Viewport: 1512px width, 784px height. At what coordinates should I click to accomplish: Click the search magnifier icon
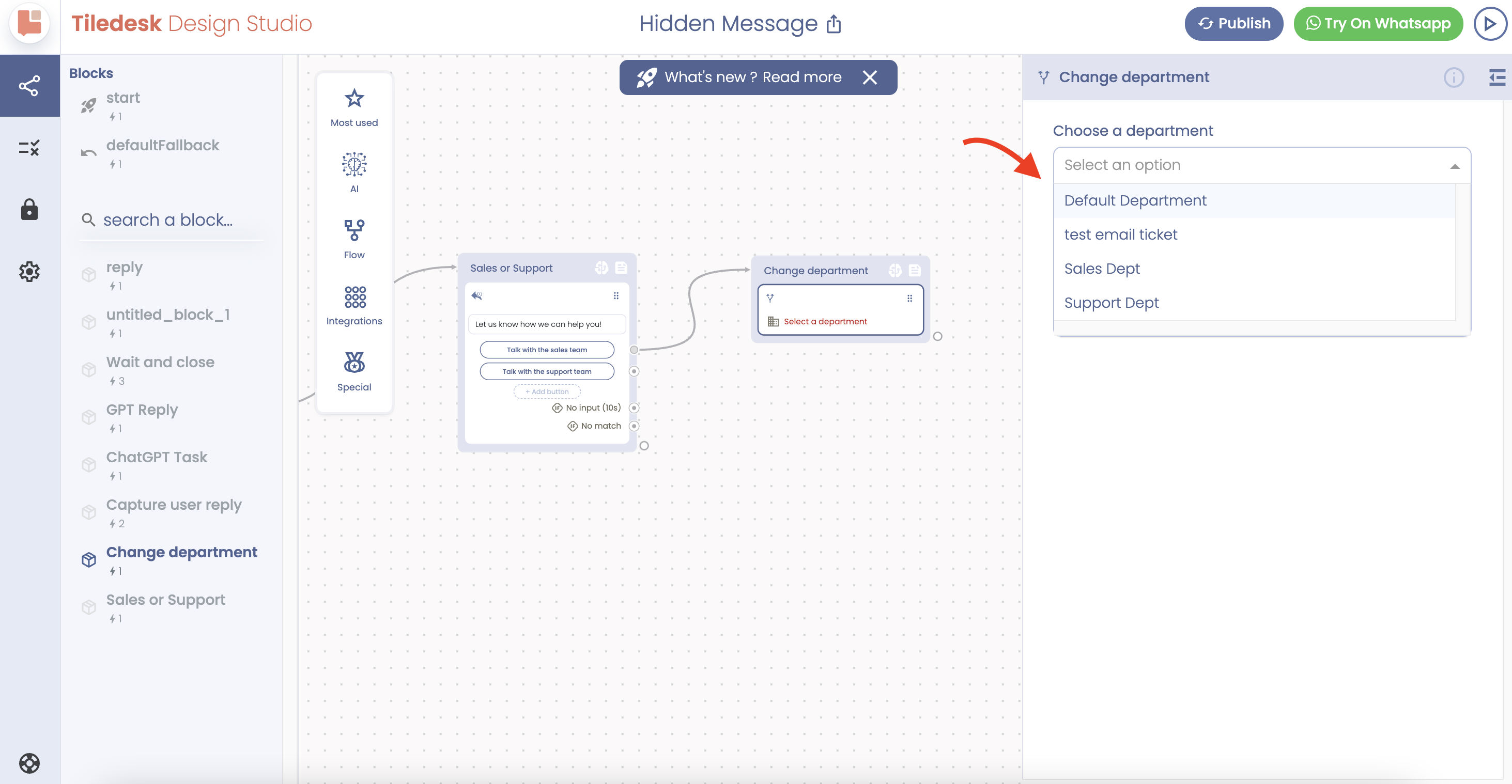[88, 219]
